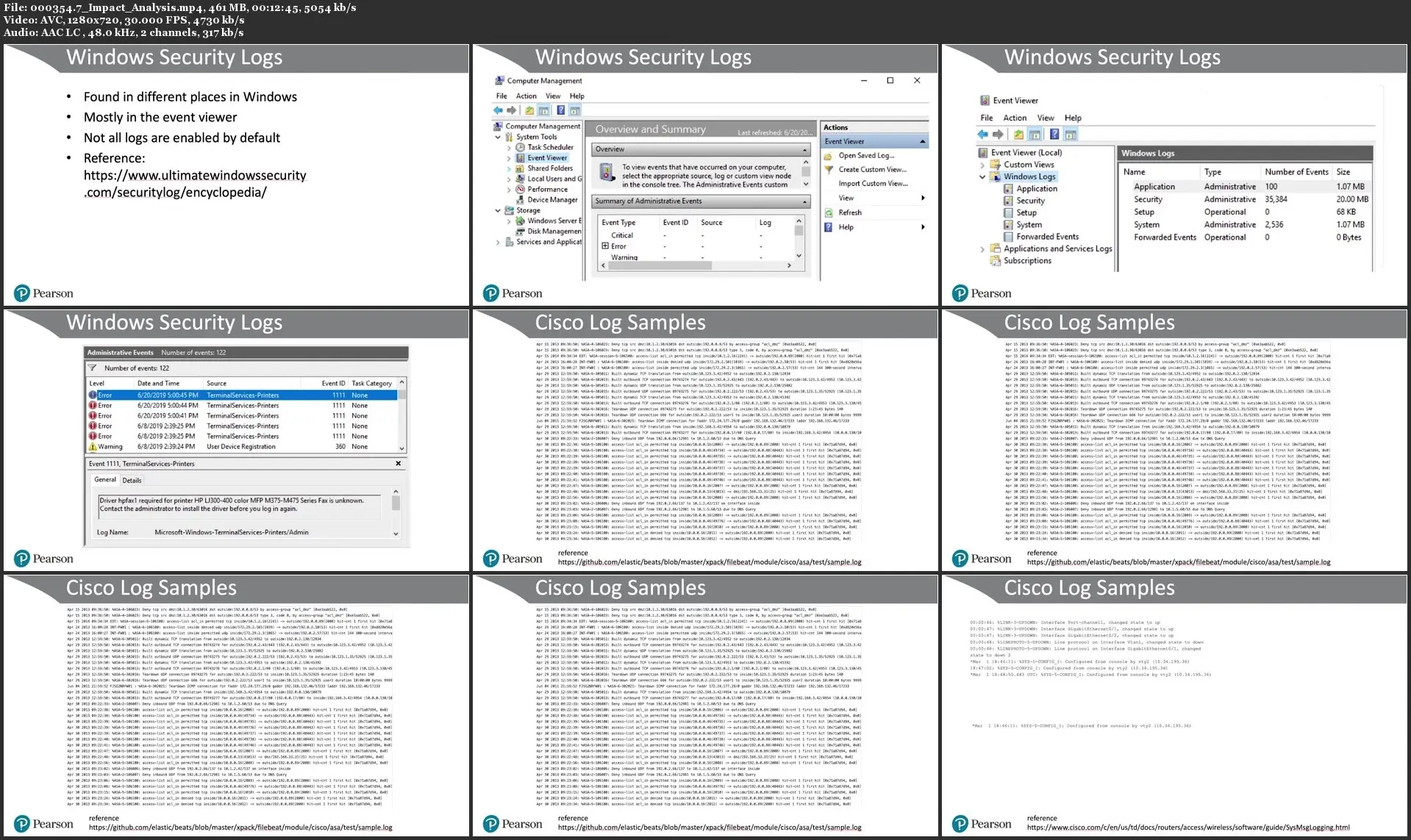This screenshot has height=840, width=1411.
Task: Click Back arrow in Event Viewer toolbar
Action: coord(983,134)
